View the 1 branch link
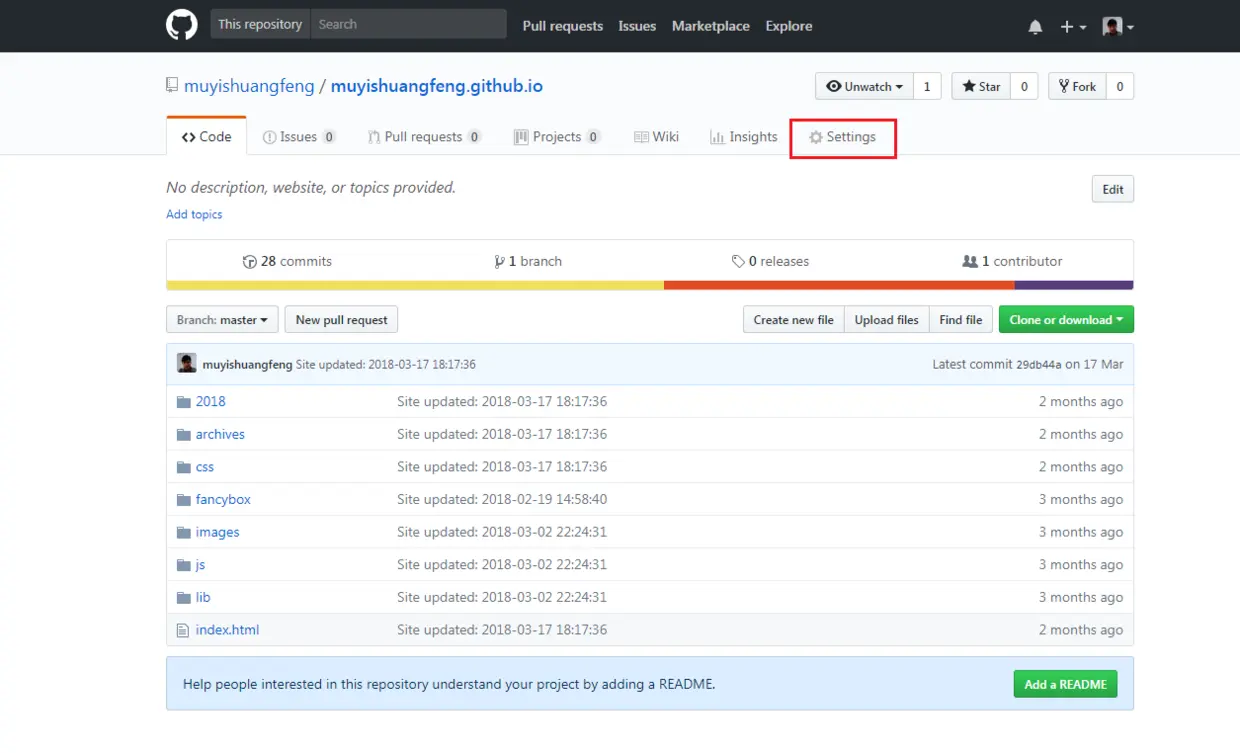The image size is (1240, 753). point(528,261)
